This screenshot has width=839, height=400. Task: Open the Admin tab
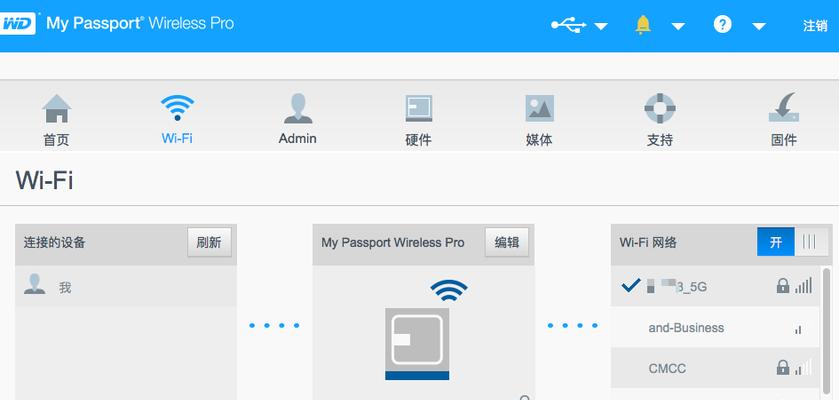[x=298, y=120]
